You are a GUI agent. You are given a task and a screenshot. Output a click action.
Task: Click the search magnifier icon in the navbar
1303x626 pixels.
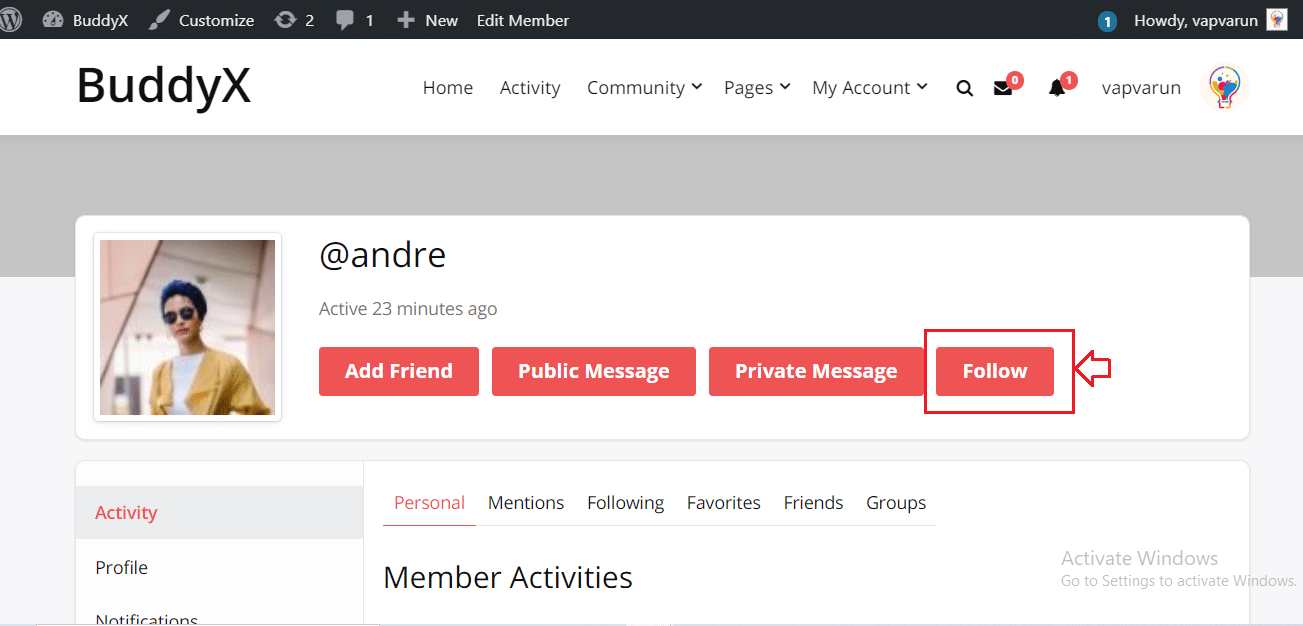(963, 88)
